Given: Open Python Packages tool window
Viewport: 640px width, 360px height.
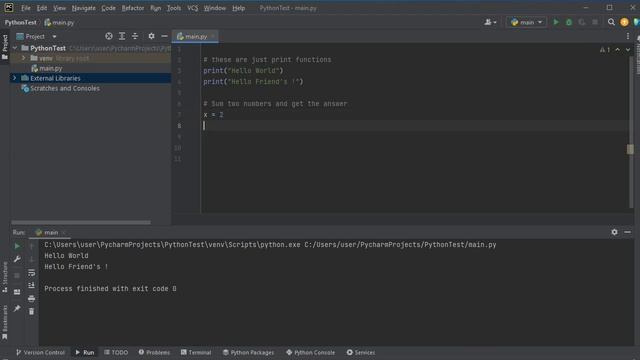Looking at the screenshot, I should 248,352.
